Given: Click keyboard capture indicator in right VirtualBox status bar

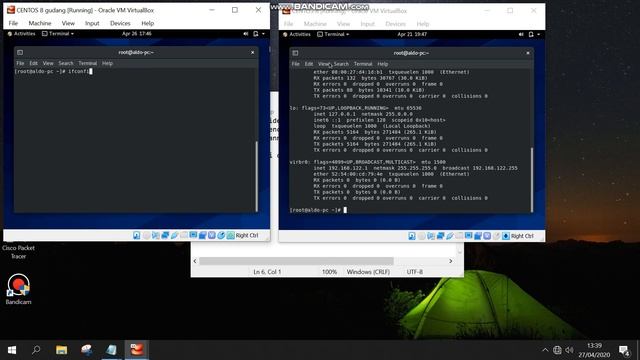Looking at the screenshot, I should click(506, 236).
